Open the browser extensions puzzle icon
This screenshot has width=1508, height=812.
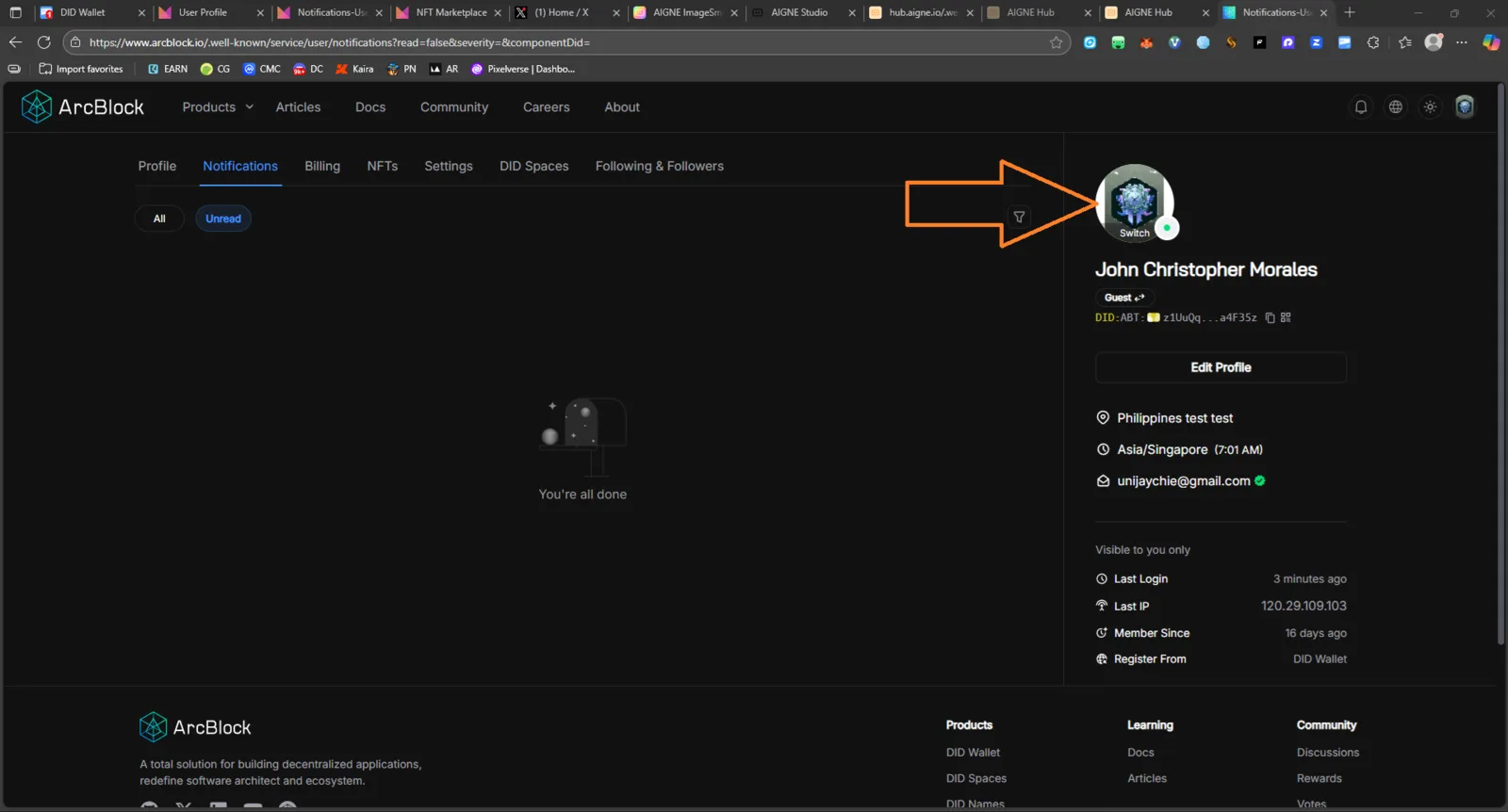[x=1372, y=42]
